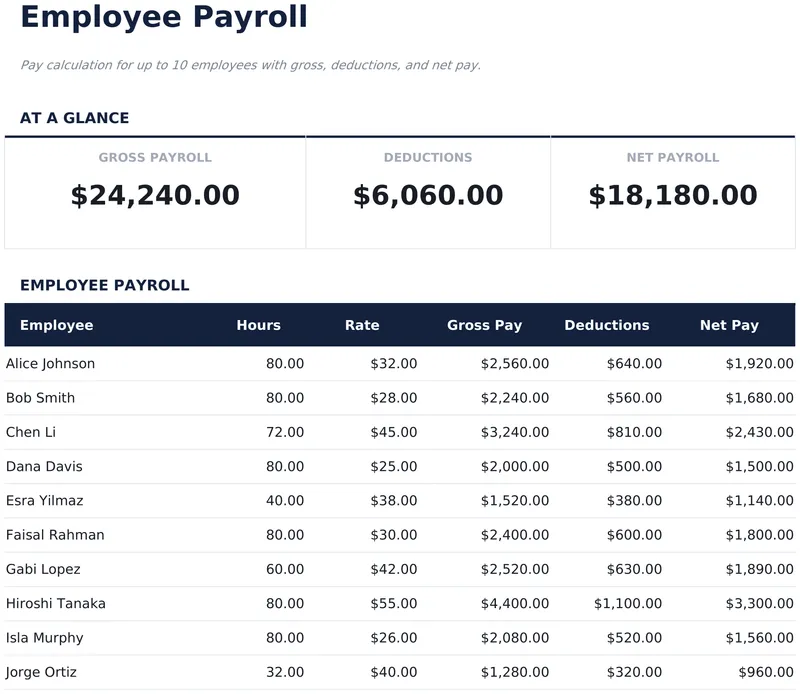Click the Net Pay column header

729,325
